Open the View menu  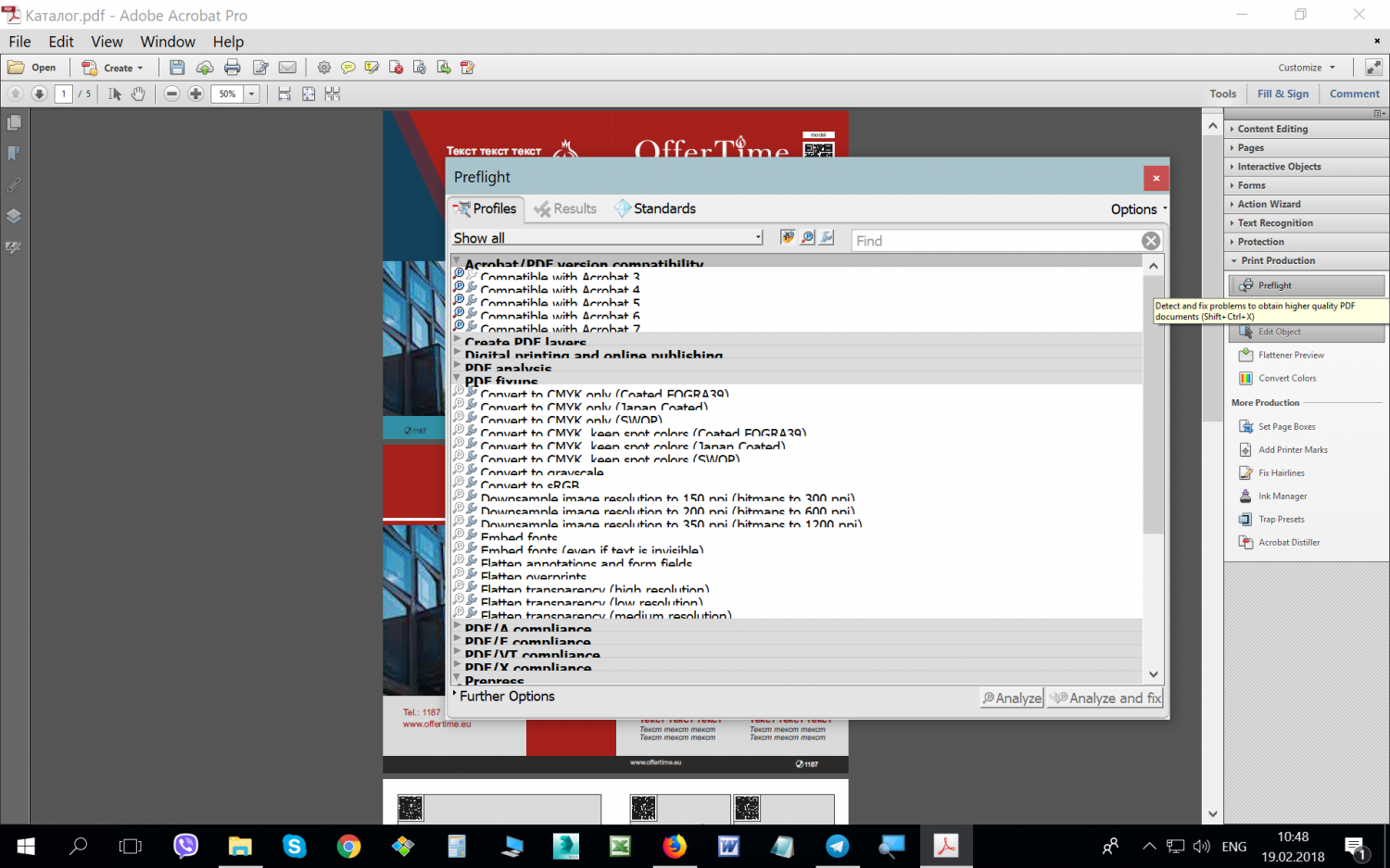click(x=107, y=42)
